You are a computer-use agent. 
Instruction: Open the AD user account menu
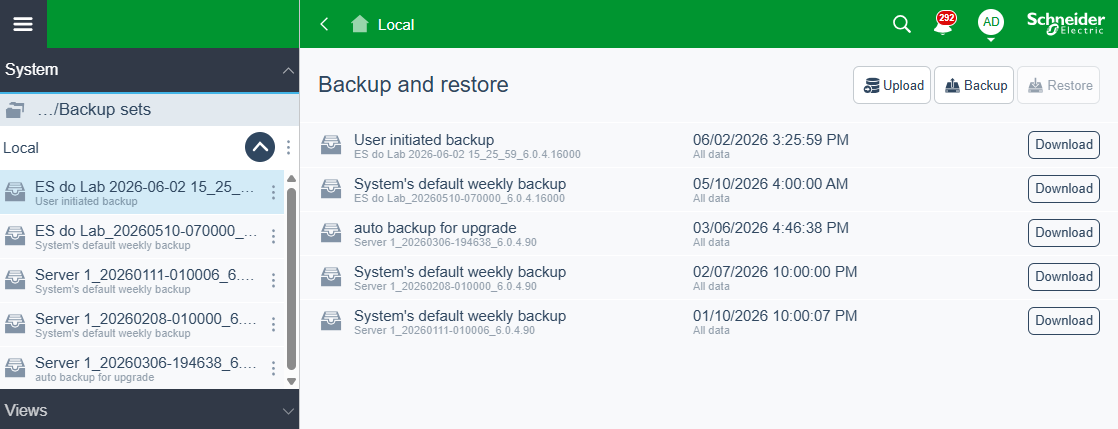(990, 24)
